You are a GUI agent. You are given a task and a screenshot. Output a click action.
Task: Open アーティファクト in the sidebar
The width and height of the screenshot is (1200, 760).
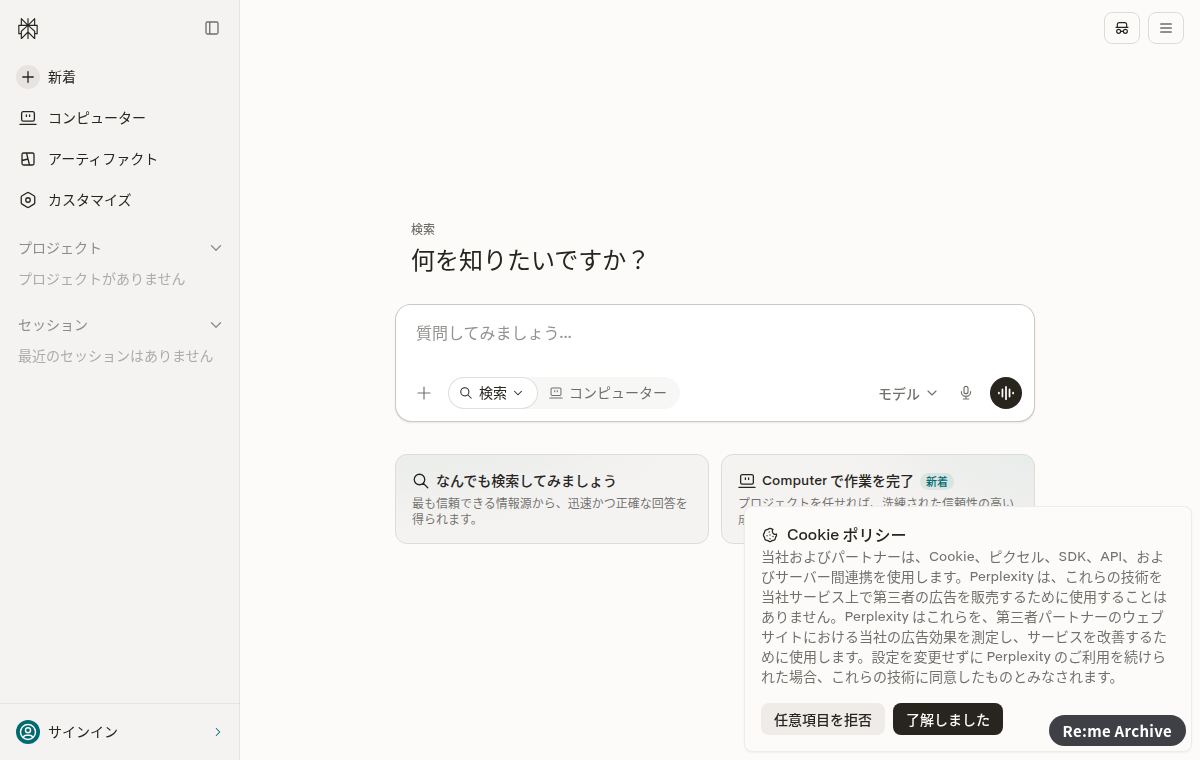point(120,159)
